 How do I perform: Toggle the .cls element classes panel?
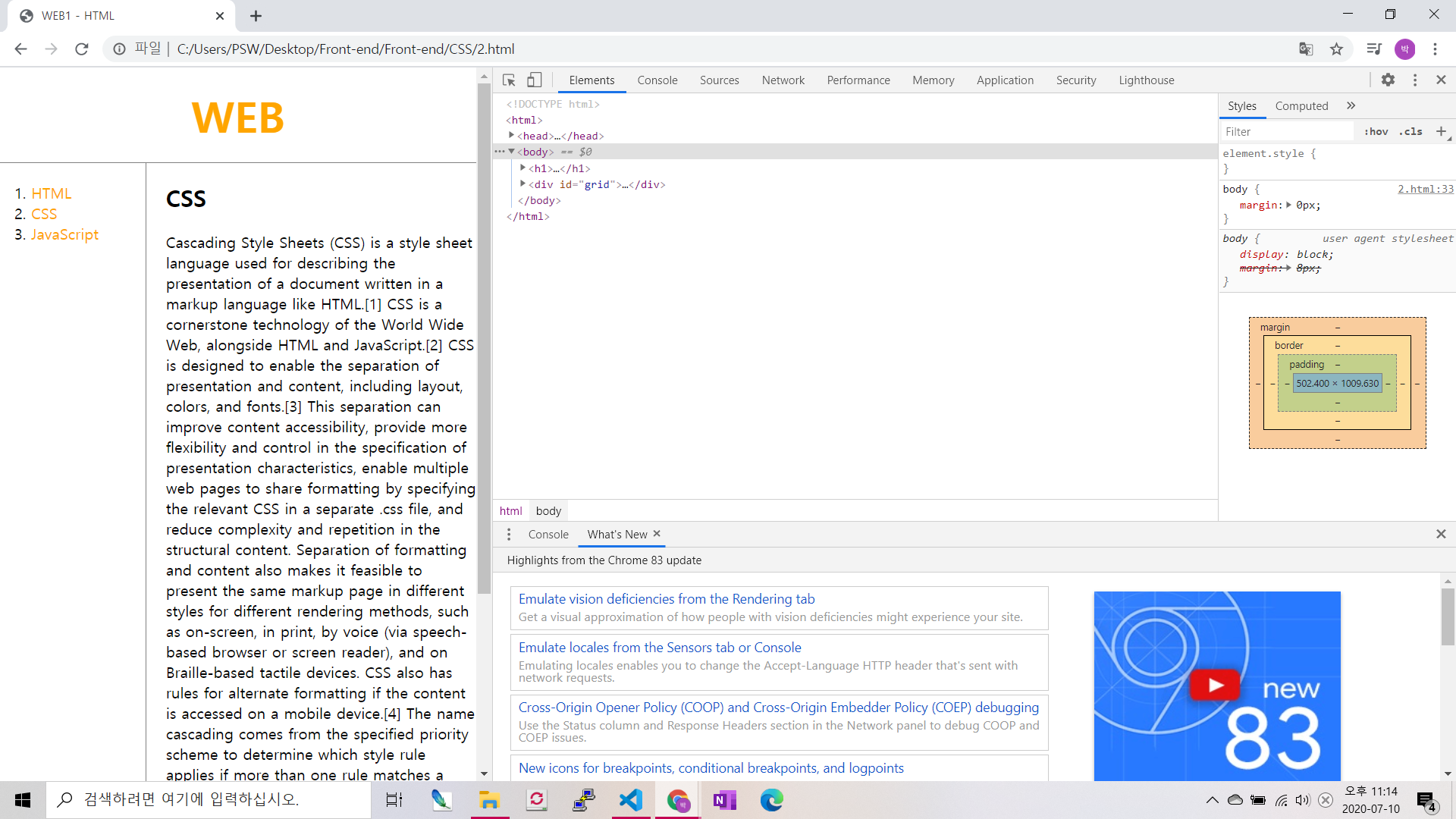[1410, 131]
